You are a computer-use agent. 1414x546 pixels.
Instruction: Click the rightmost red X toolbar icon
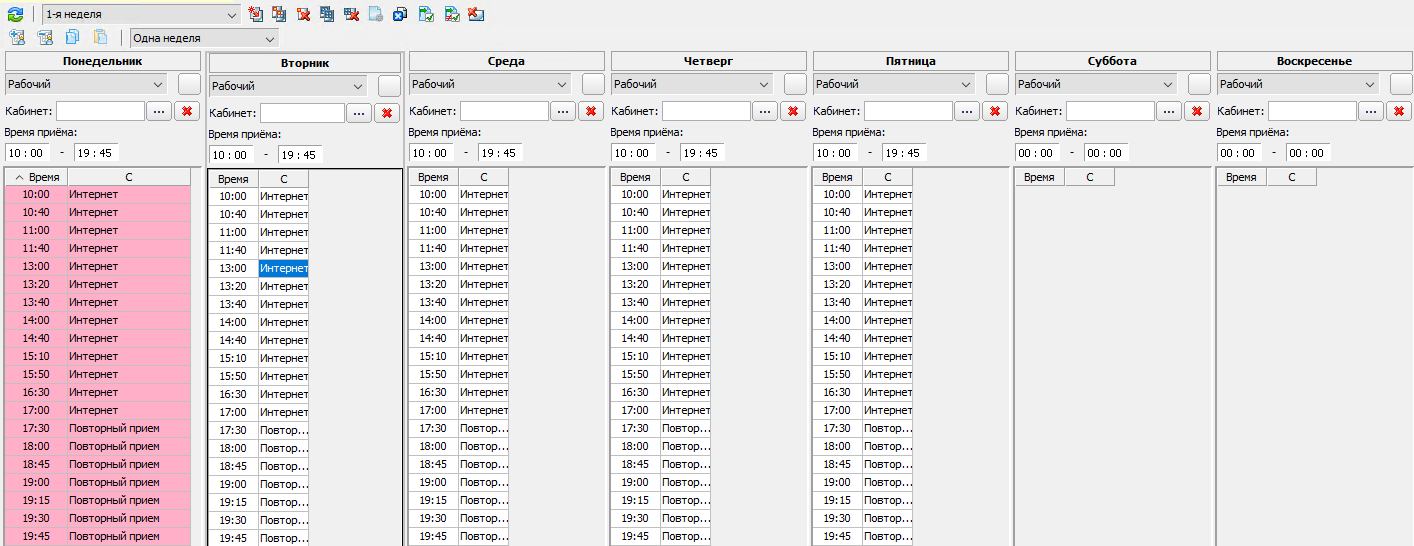tap(476, 14)
